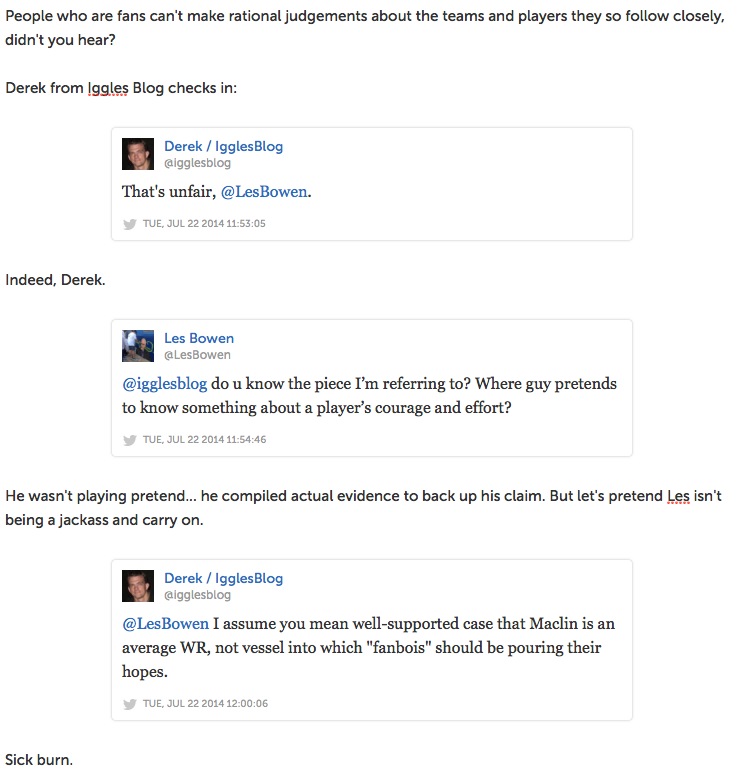
Task: Open Derek / IgglesBlog name in third tweet
Action: (223, 578)
